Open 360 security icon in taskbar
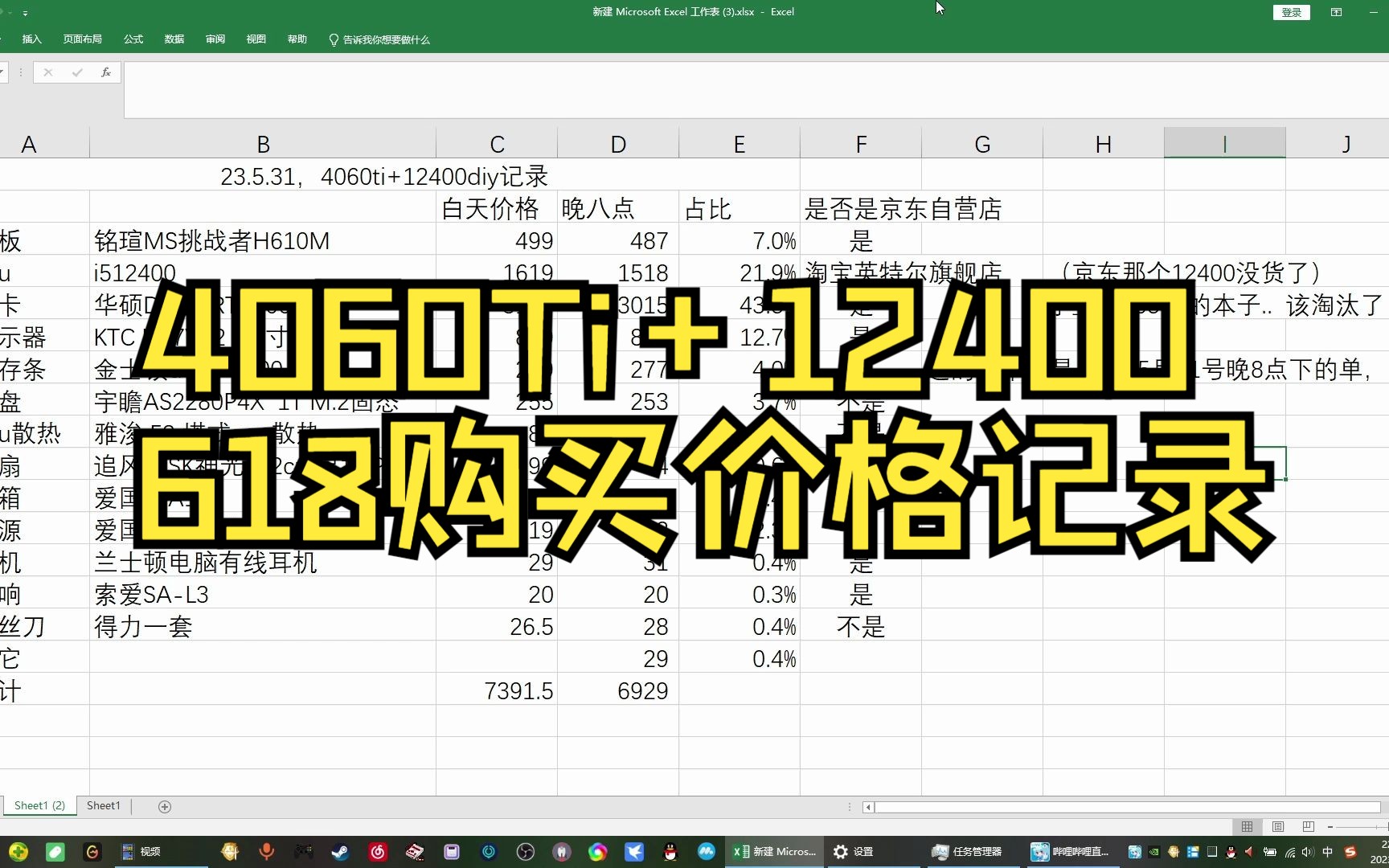This screenshot has height=868, width=1389. pos(18,851)
